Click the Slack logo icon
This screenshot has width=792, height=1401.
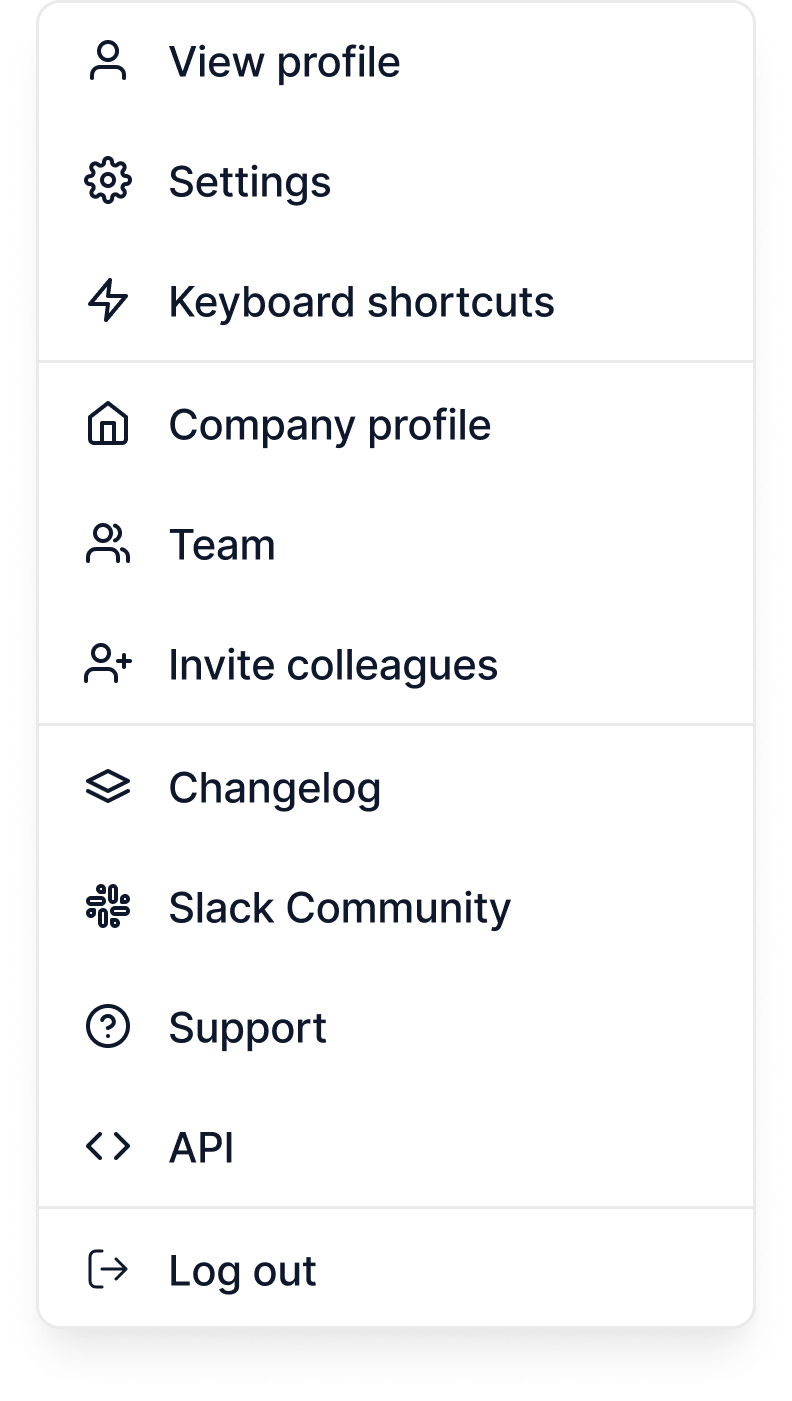pyautogui.click(x=108, y=908)
